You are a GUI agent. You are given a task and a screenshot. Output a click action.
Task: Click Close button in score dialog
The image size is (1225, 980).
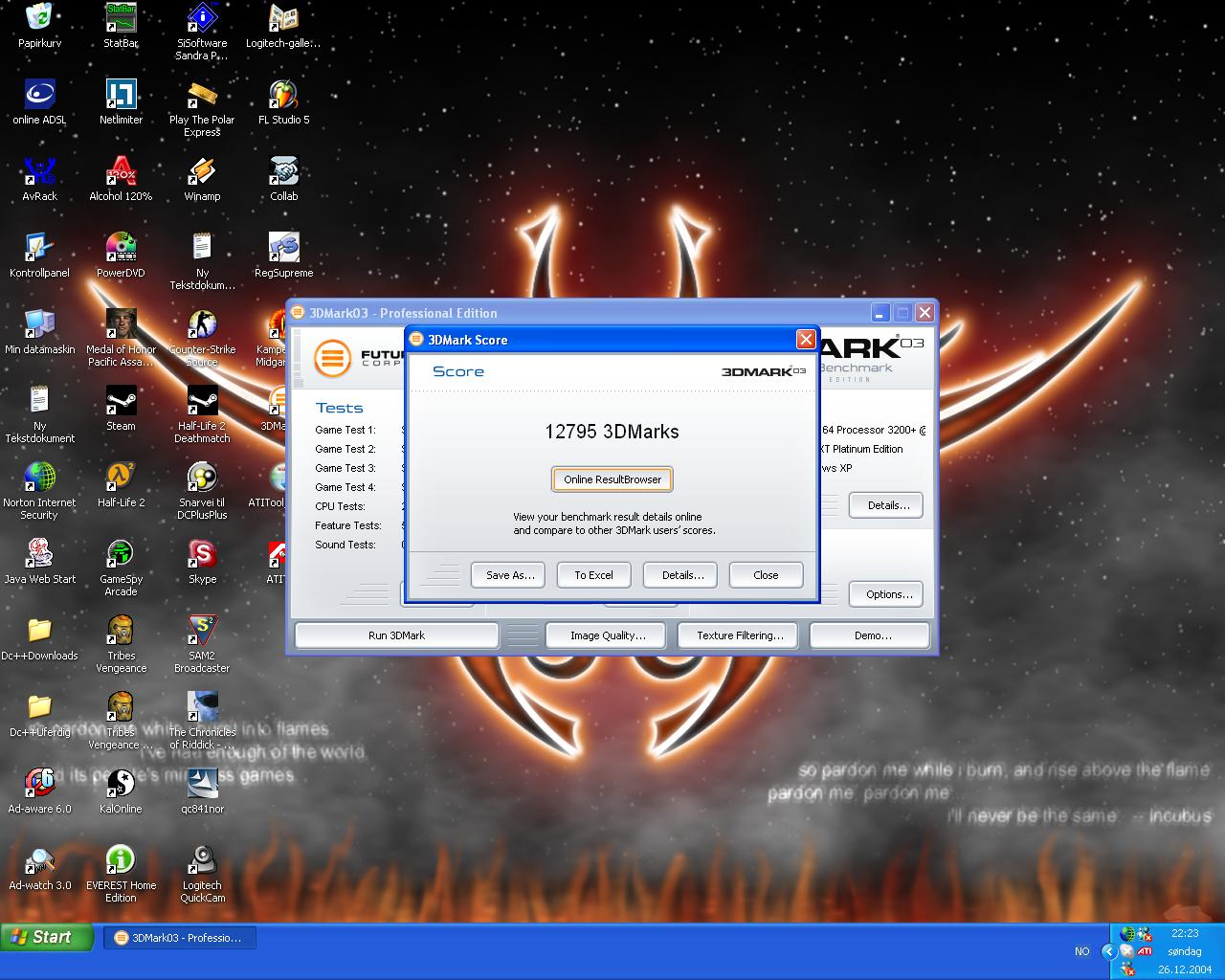click(766, 575)
